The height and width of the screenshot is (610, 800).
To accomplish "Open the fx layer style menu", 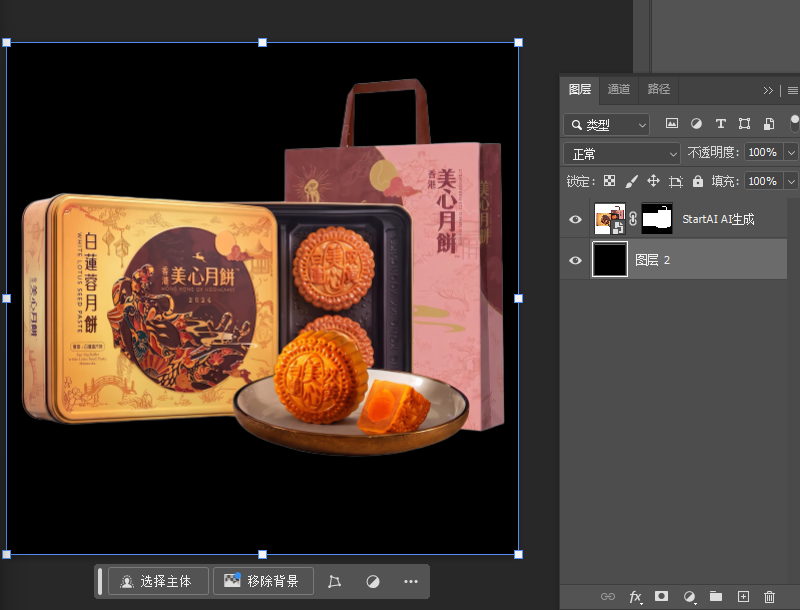I will [635, 596].
